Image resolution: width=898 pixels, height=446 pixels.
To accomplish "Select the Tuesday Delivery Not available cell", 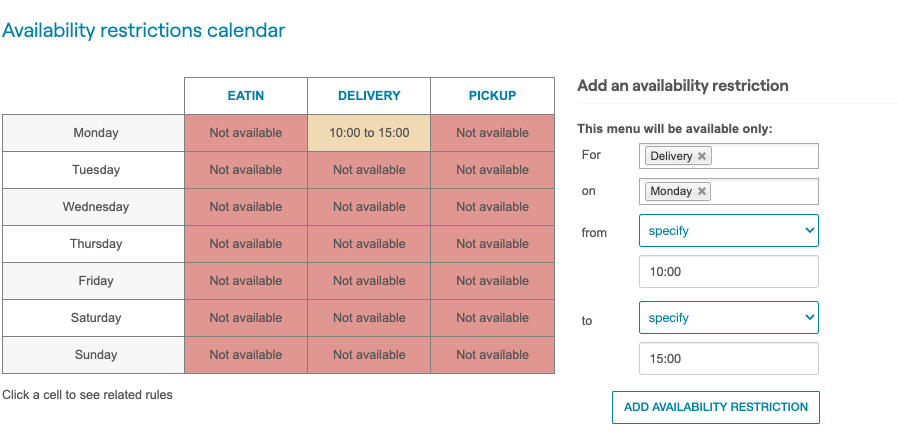I will pyautogui.click(x=369, y=170).
